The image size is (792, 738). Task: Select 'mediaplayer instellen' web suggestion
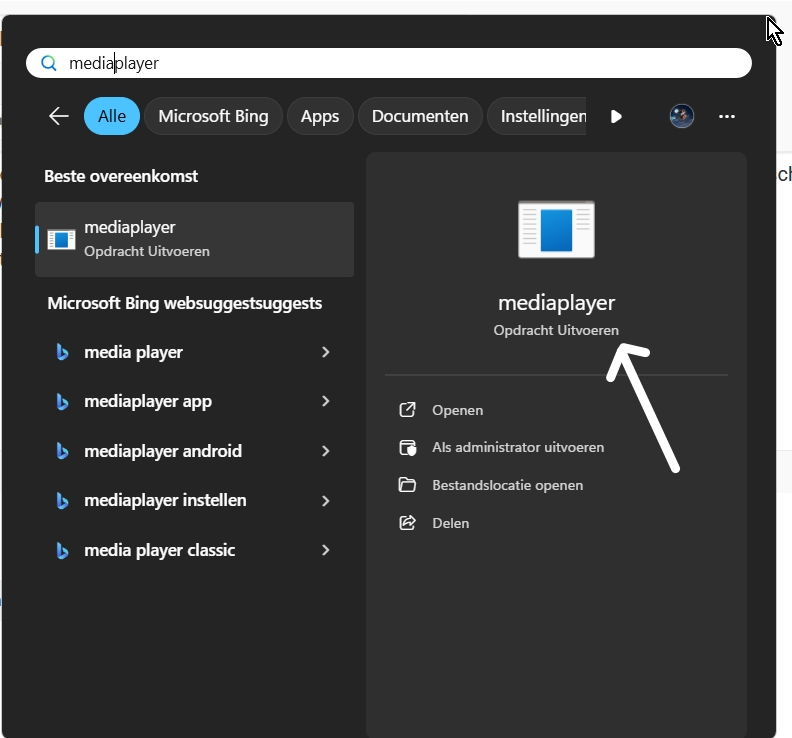click(165, 500)
